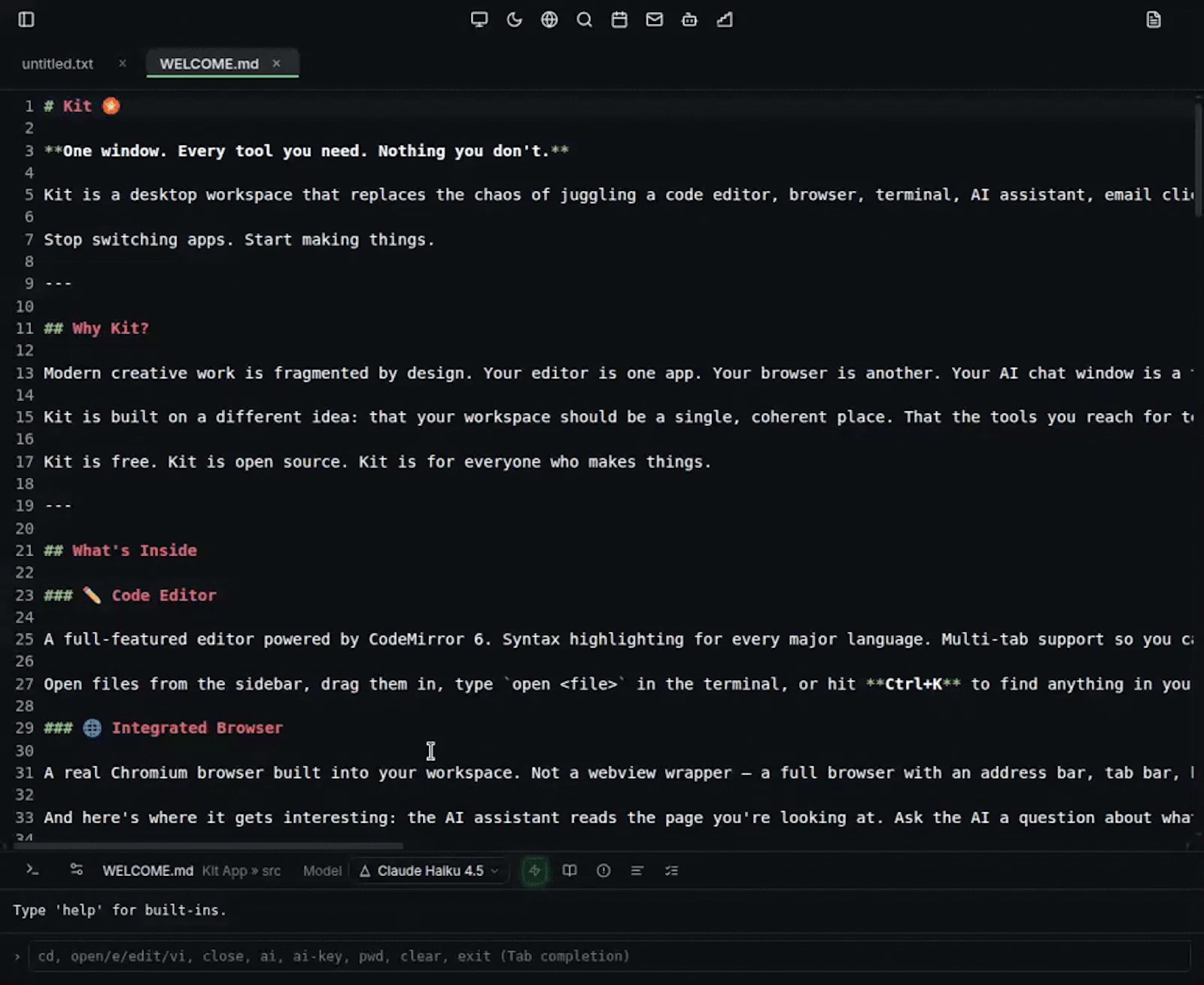Open the calendar icon in top toolbar

(x=619, y=20)
